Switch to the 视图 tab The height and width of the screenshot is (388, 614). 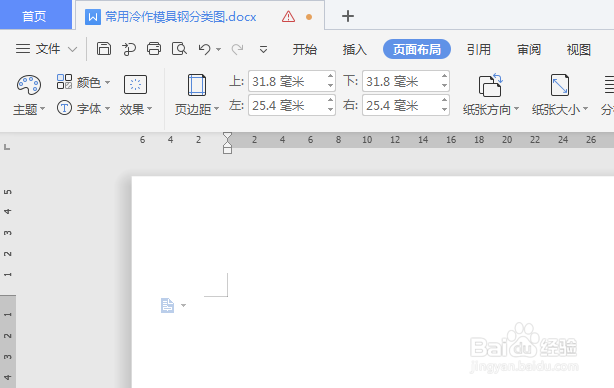(578, 50)
